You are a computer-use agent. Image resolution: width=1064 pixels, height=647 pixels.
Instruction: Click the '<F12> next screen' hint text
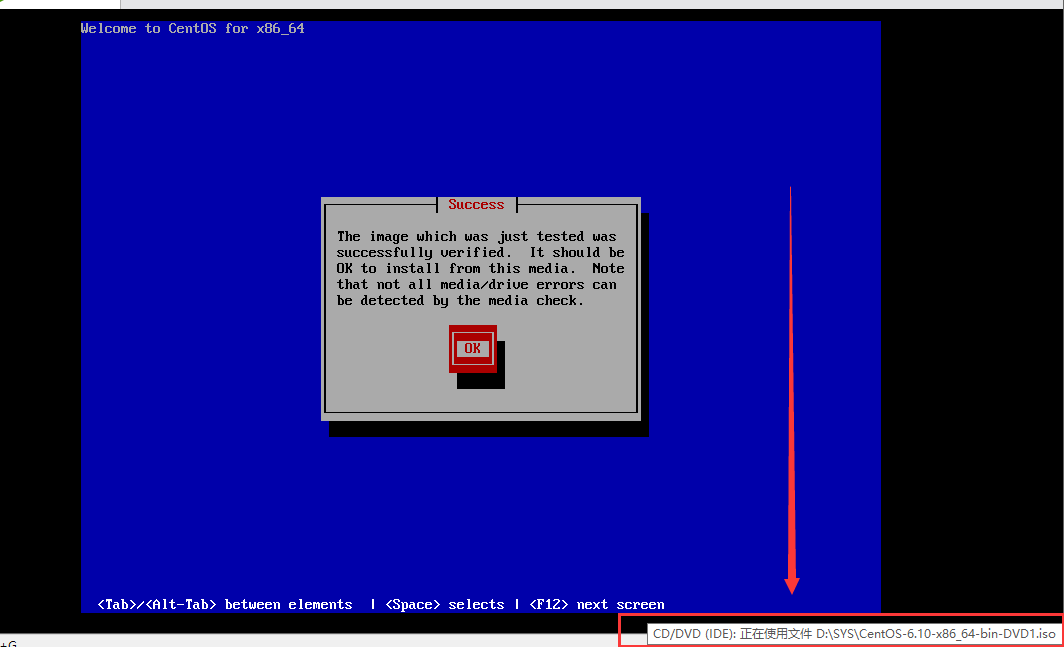[596, 604]
